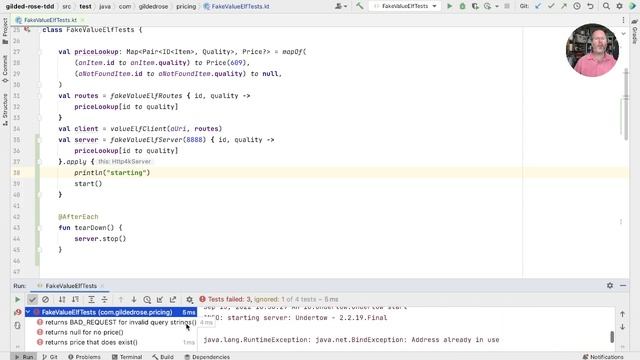The width and height of the screenshot is (640, 360).
Task: Fold the routes block at line 31
Action: (x=40, y=96)
